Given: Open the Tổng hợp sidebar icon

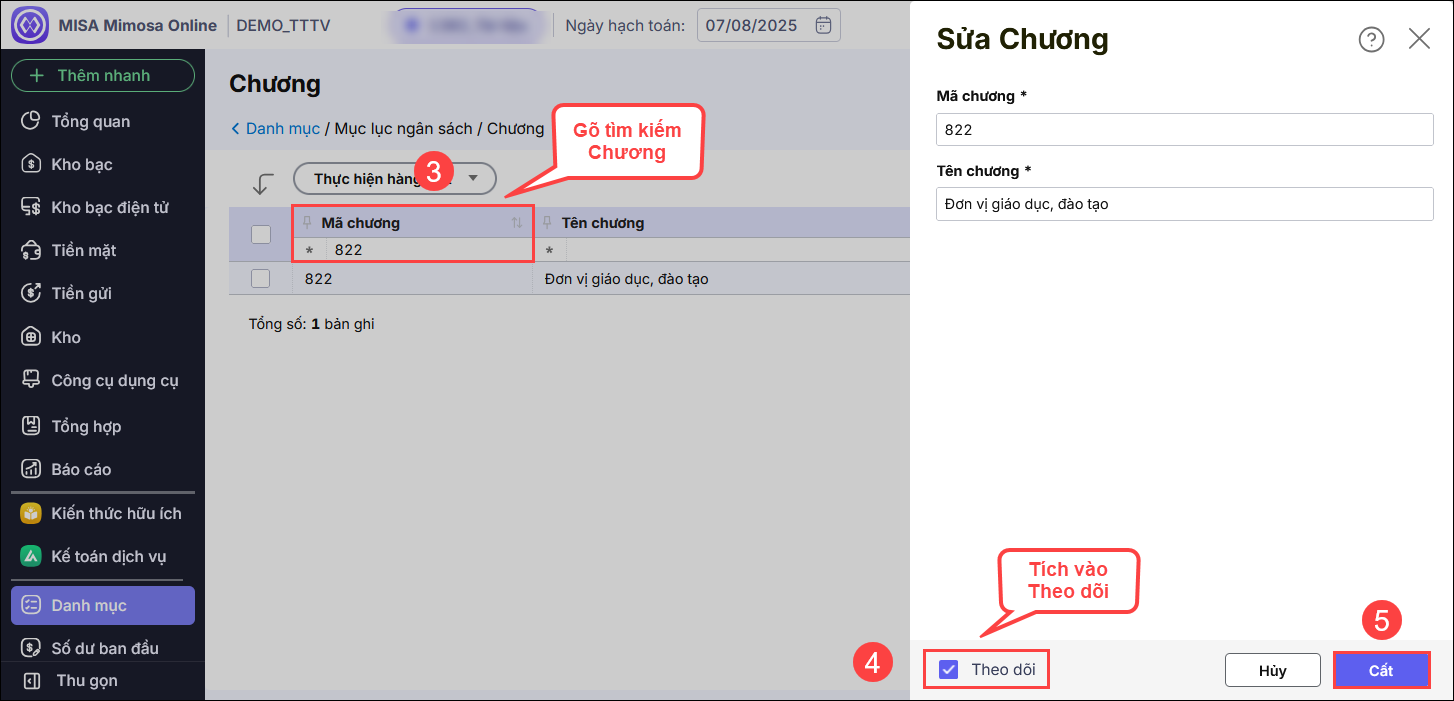Looking at the screenshot, I should (31, 426).
